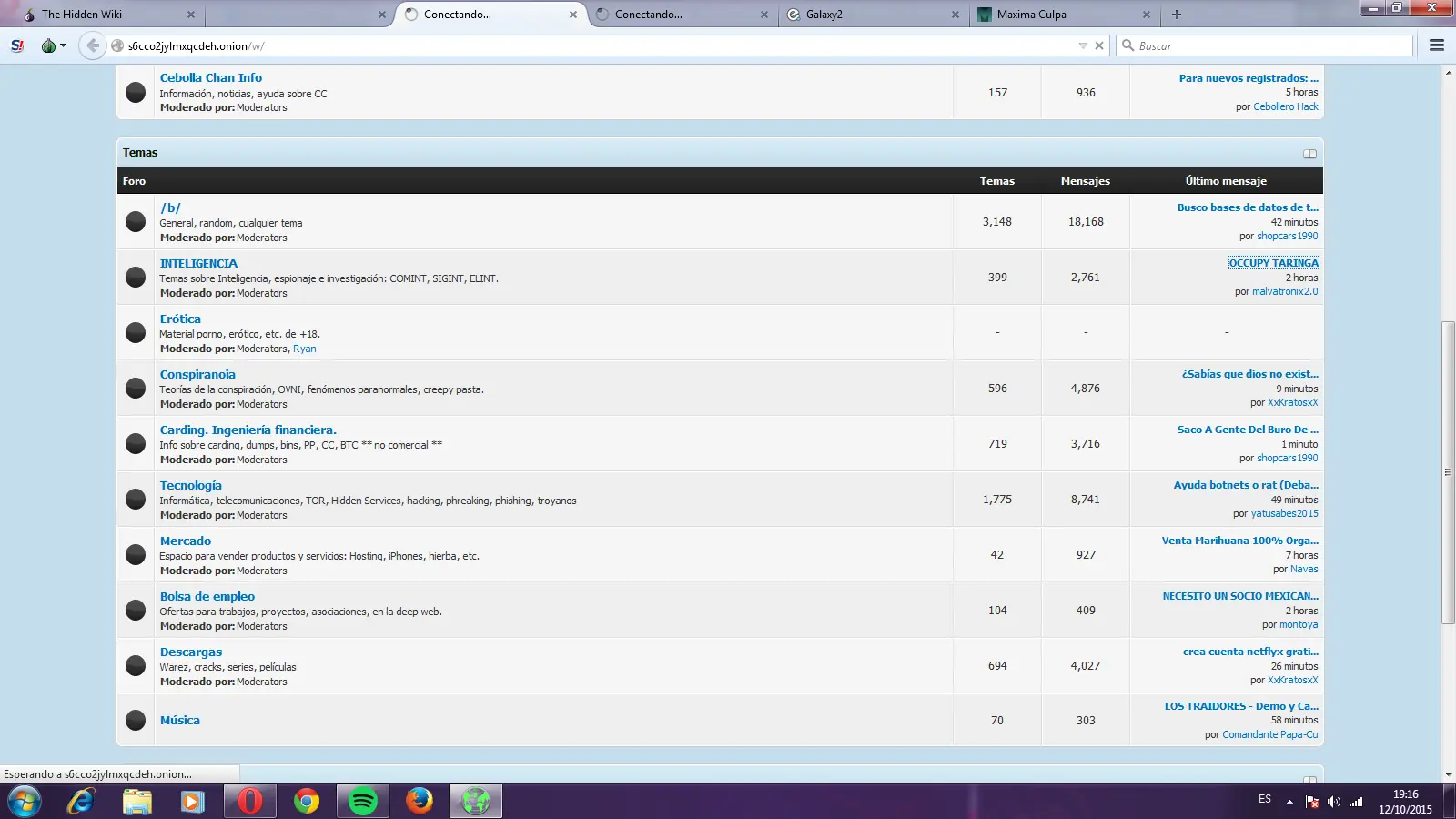1456x819 pixels.
Task: Close the untitled blank tab
Action: pos(382,15)
